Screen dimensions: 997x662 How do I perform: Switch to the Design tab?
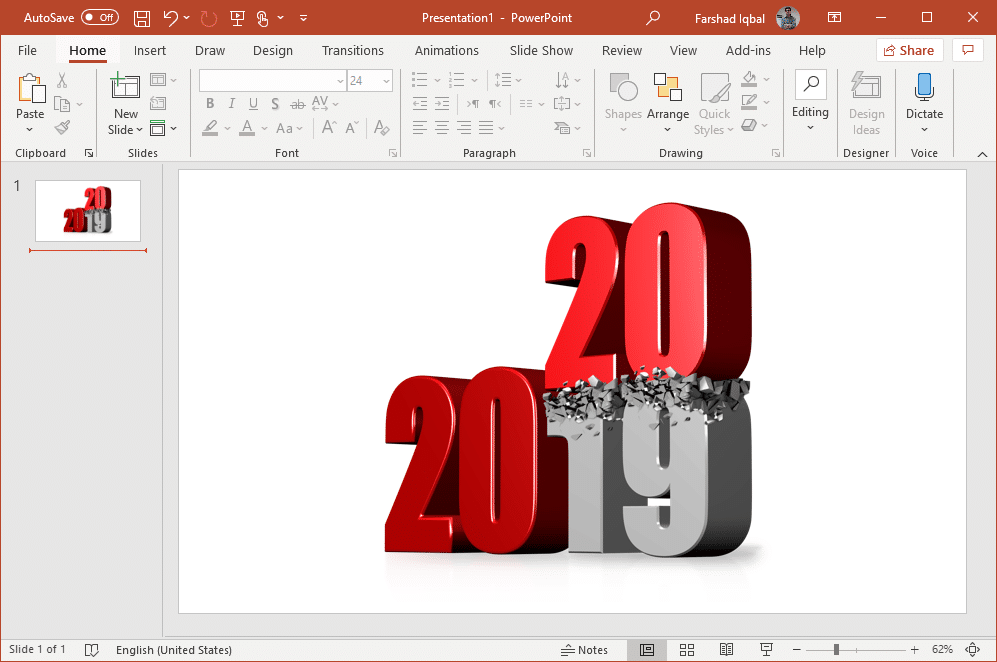point(273,50)
